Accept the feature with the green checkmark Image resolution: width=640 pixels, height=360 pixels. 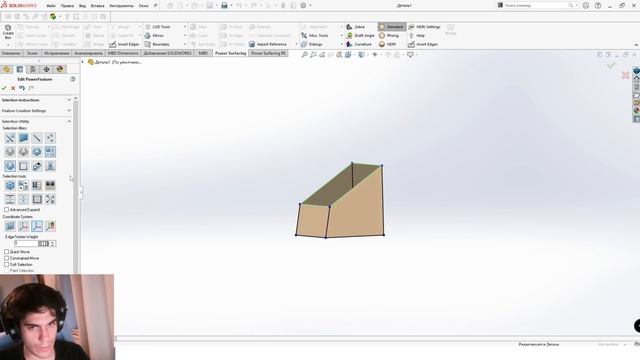coord(4,88)
